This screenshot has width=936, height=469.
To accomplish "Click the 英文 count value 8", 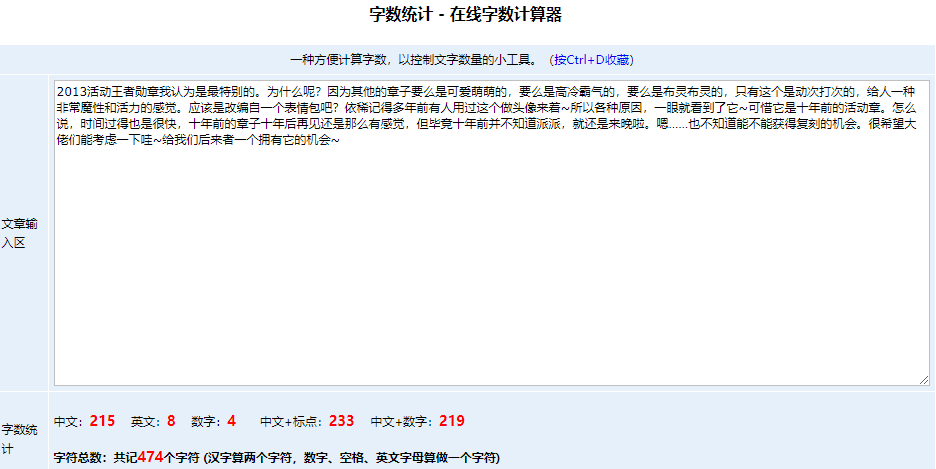I will pos(171,421).
